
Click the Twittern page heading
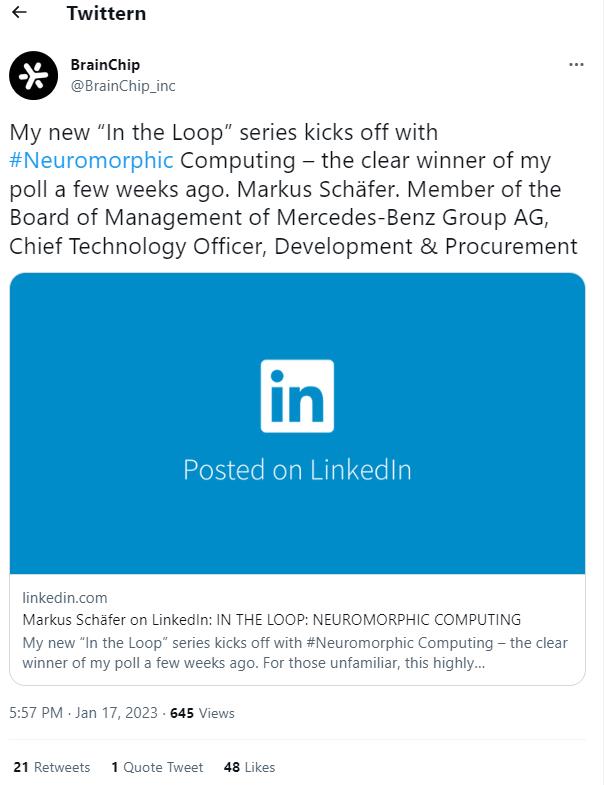coord(107,14)
